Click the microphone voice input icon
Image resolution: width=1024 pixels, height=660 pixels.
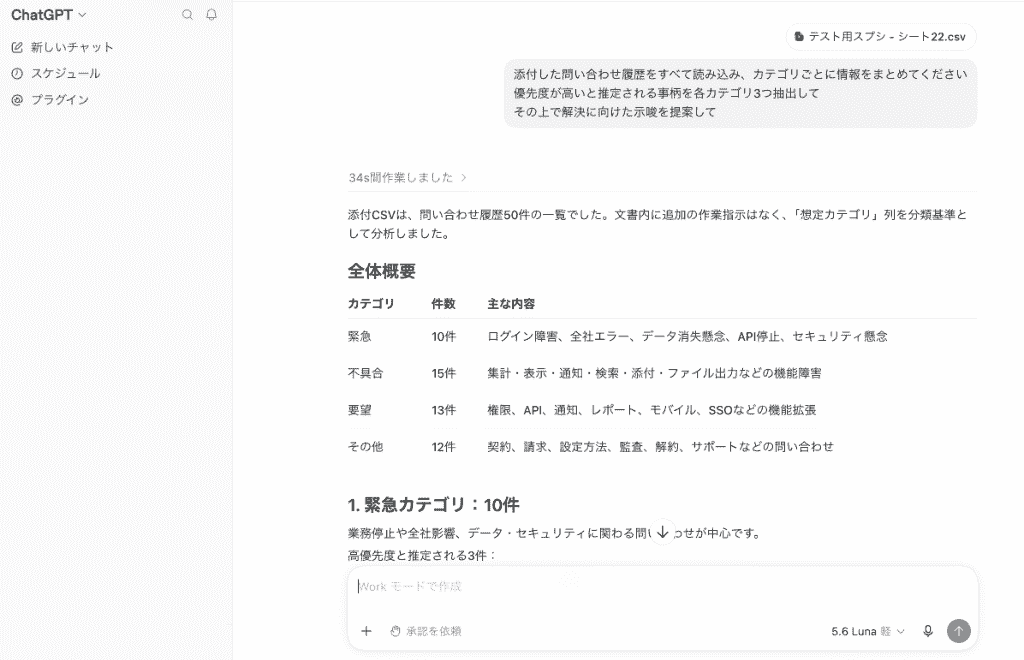click(927, 631)
